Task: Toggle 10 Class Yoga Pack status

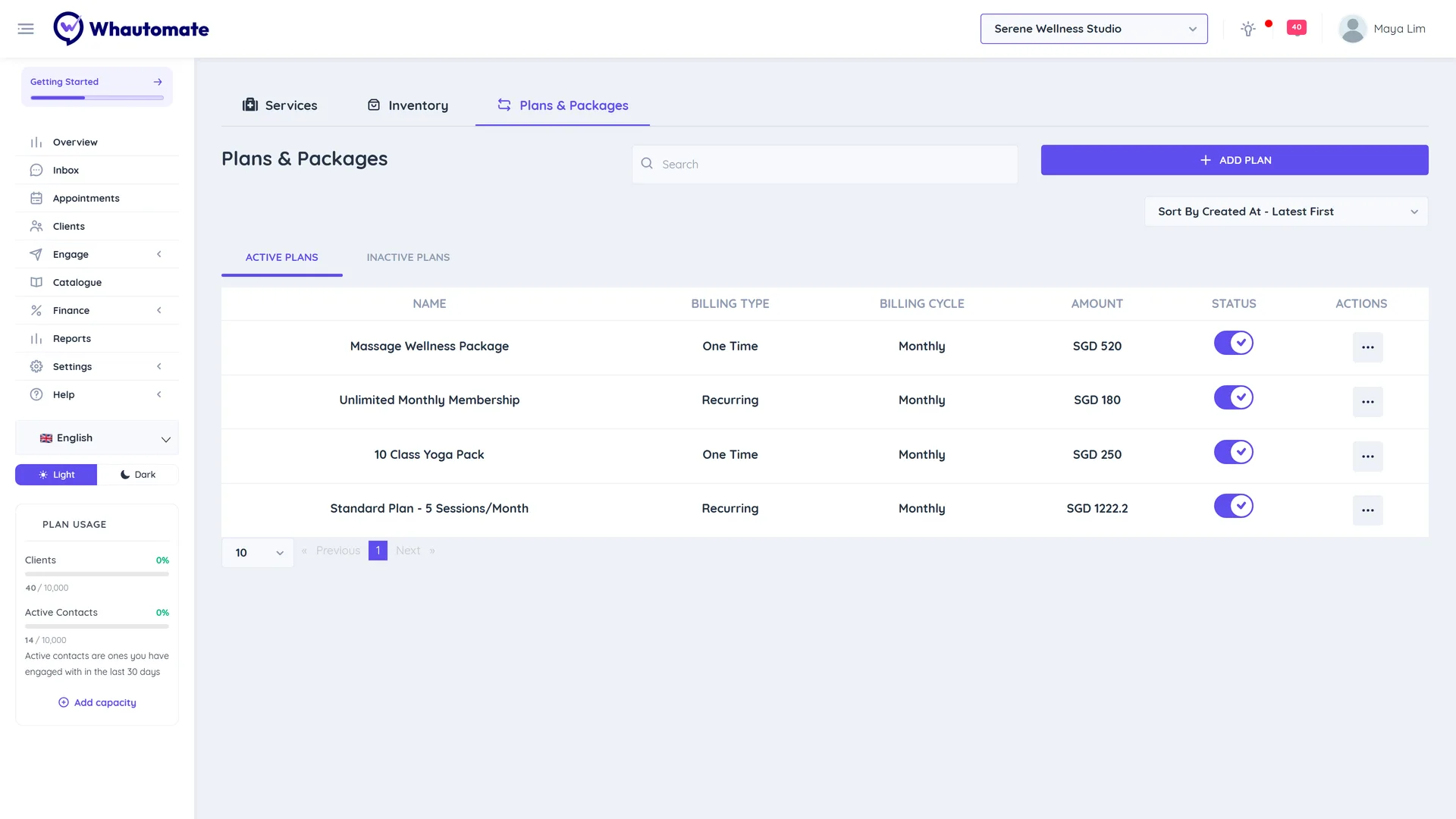Action: click(x=1233, y=452)
